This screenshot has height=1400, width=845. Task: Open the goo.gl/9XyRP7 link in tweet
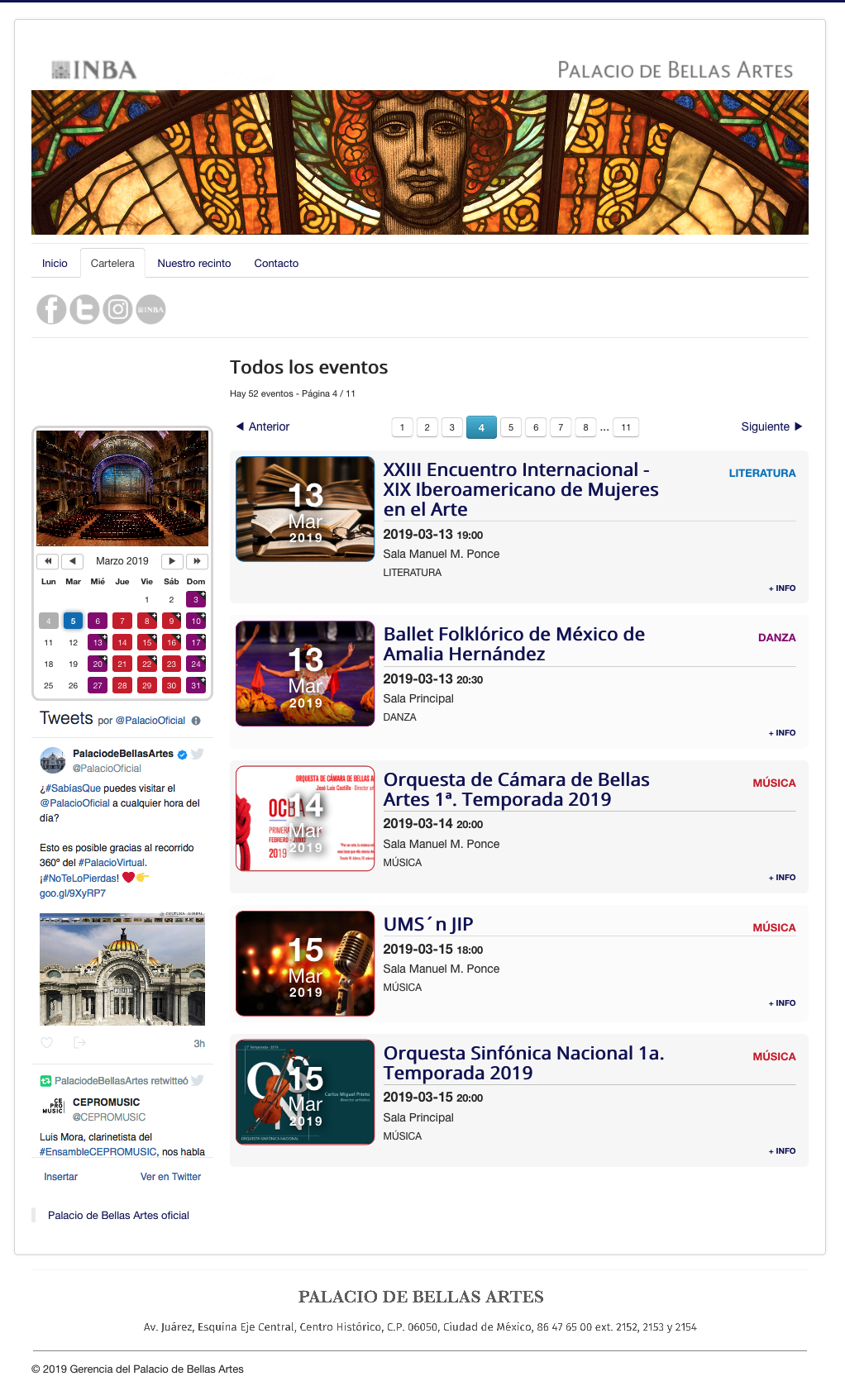[73, 893]
